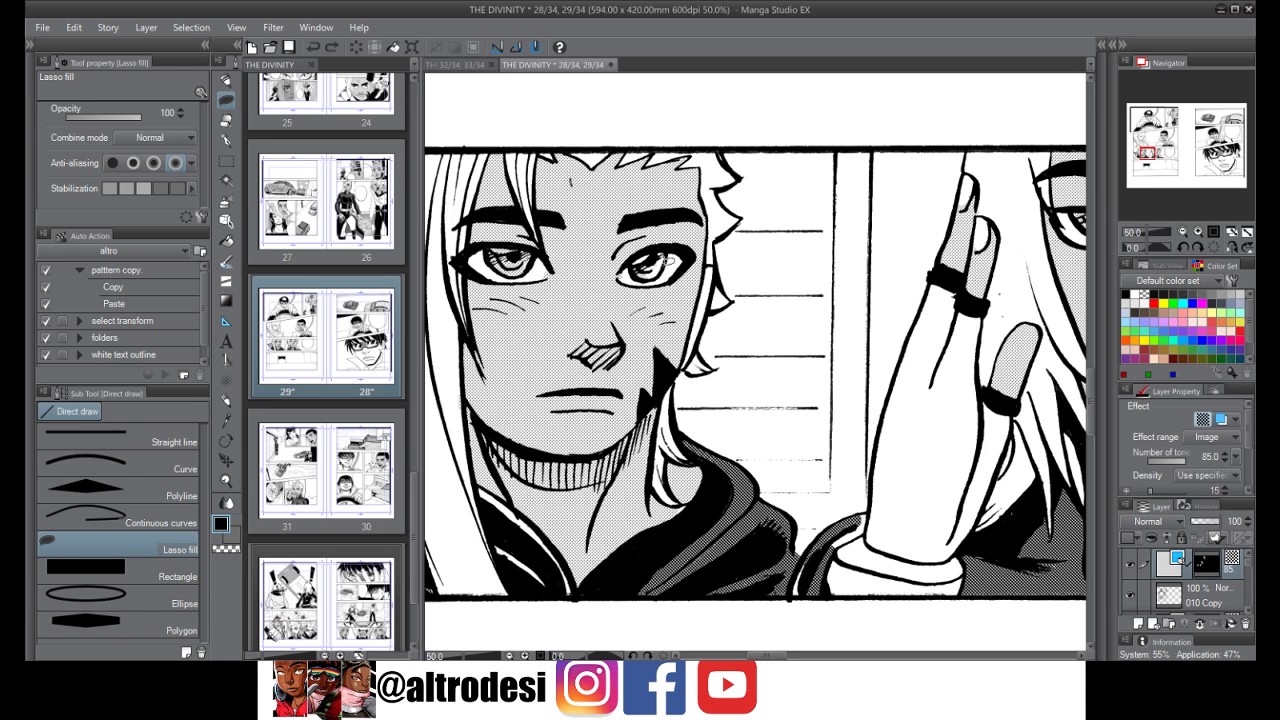The height and width of the screenshot is (720, 1280).
Task: Open the Layer menu
Action: click(146, 27)
